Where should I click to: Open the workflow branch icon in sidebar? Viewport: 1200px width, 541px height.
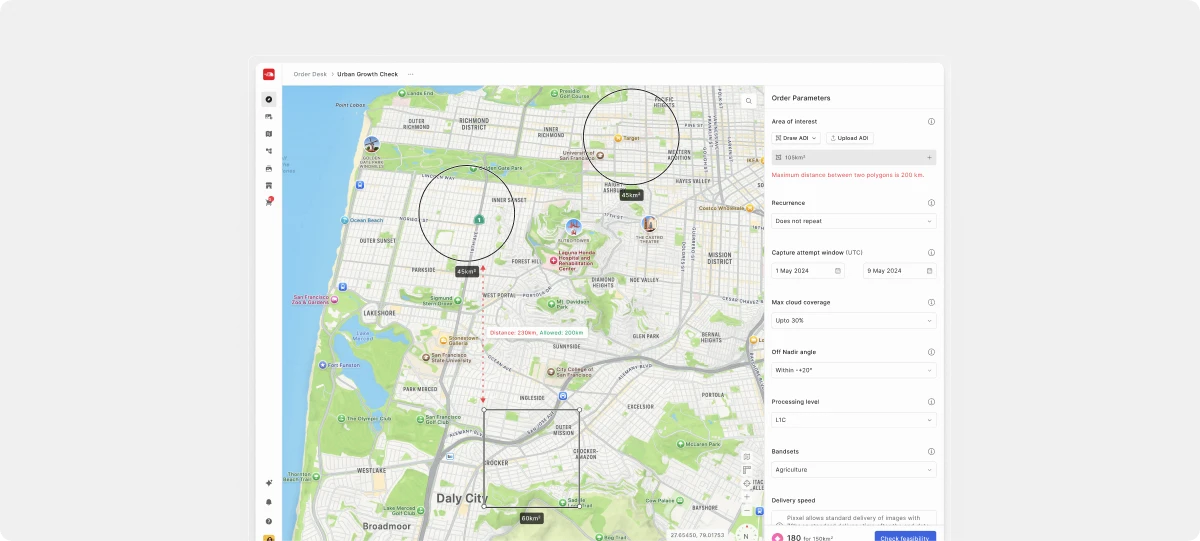click(269, 151)
